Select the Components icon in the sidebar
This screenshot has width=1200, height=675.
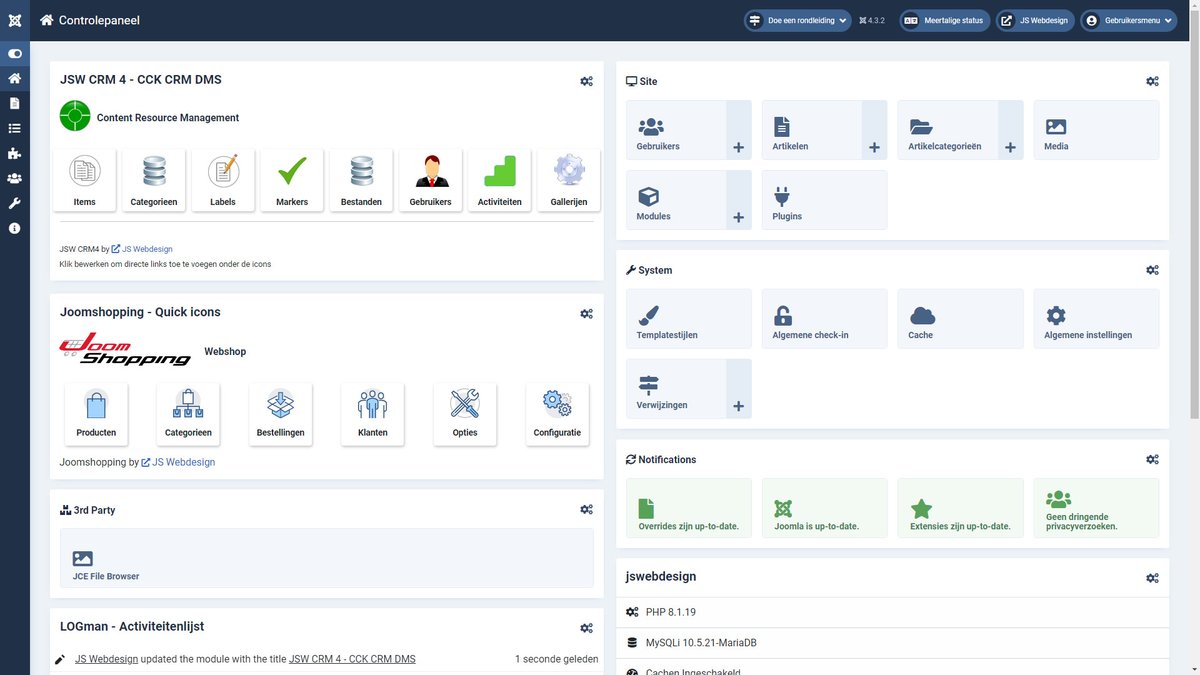(x=14, y=152)
